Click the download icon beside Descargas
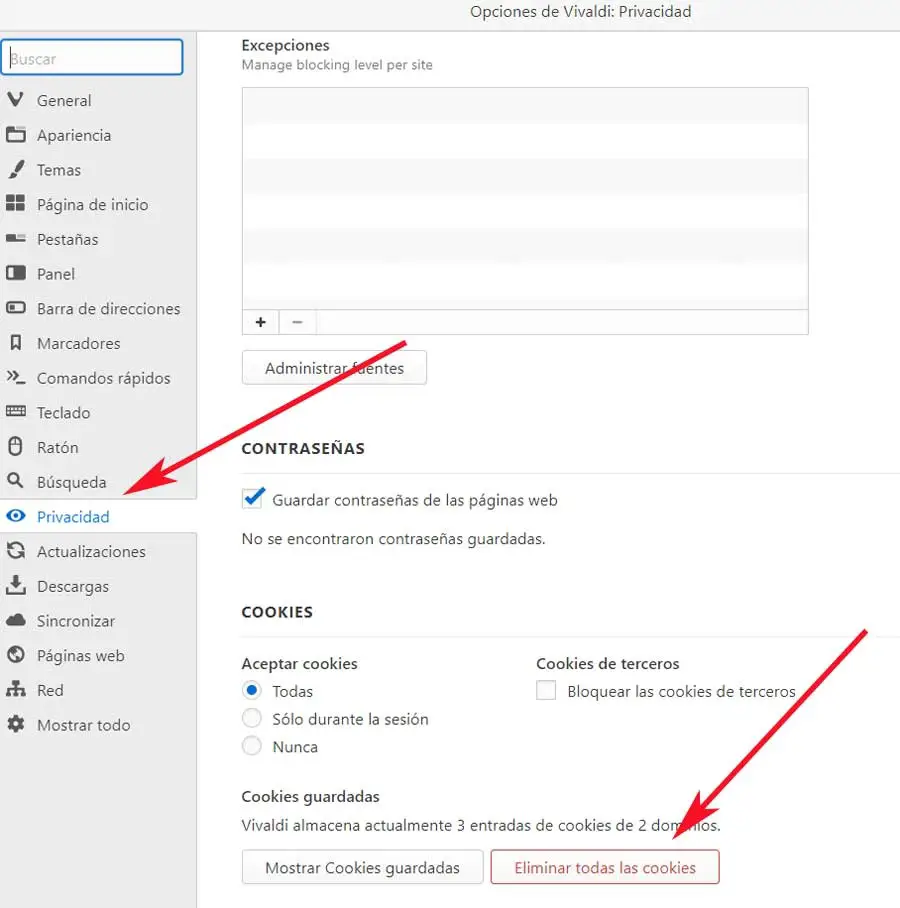Viewport: 900px width, 908px height. click(16, 585)
